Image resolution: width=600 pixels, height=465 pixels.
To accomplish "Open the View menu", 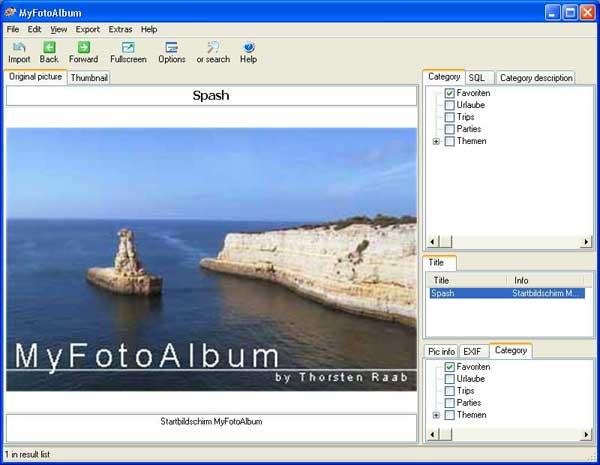I will (59, 29).
